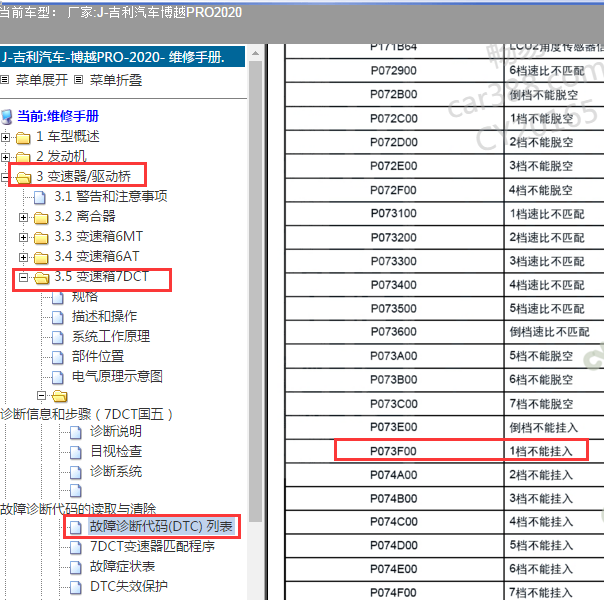Open the DTC失效保护 page

tap(129, 587)
